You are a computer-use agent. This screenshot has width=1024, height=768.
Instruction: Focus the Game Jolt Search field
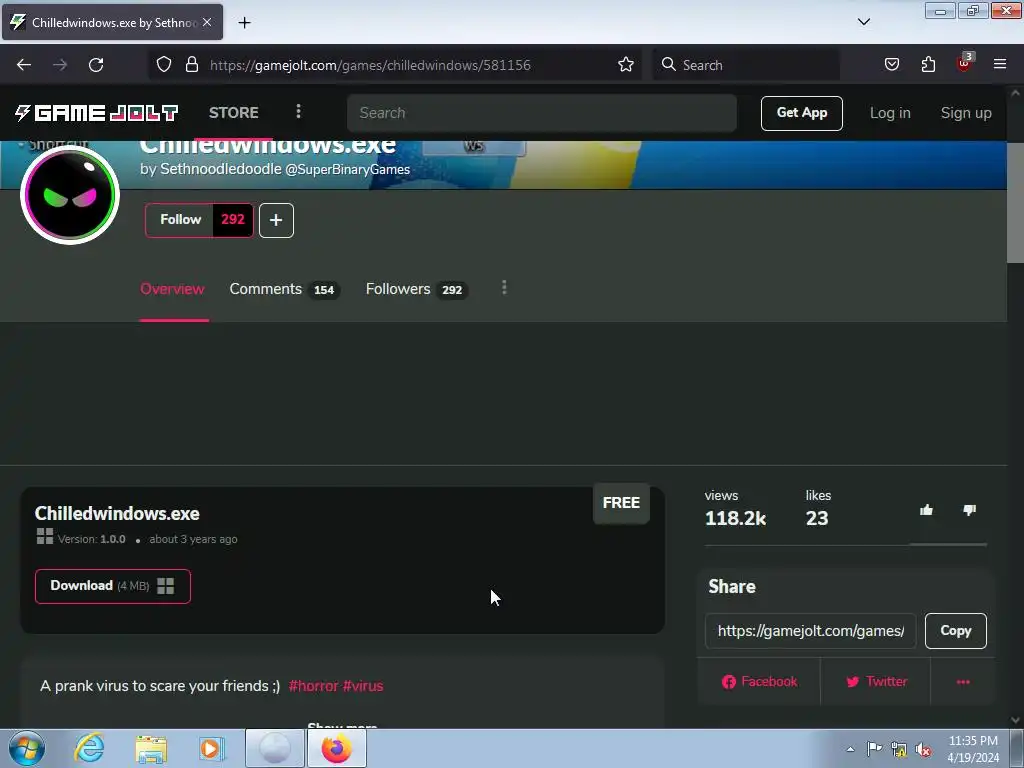541,113
